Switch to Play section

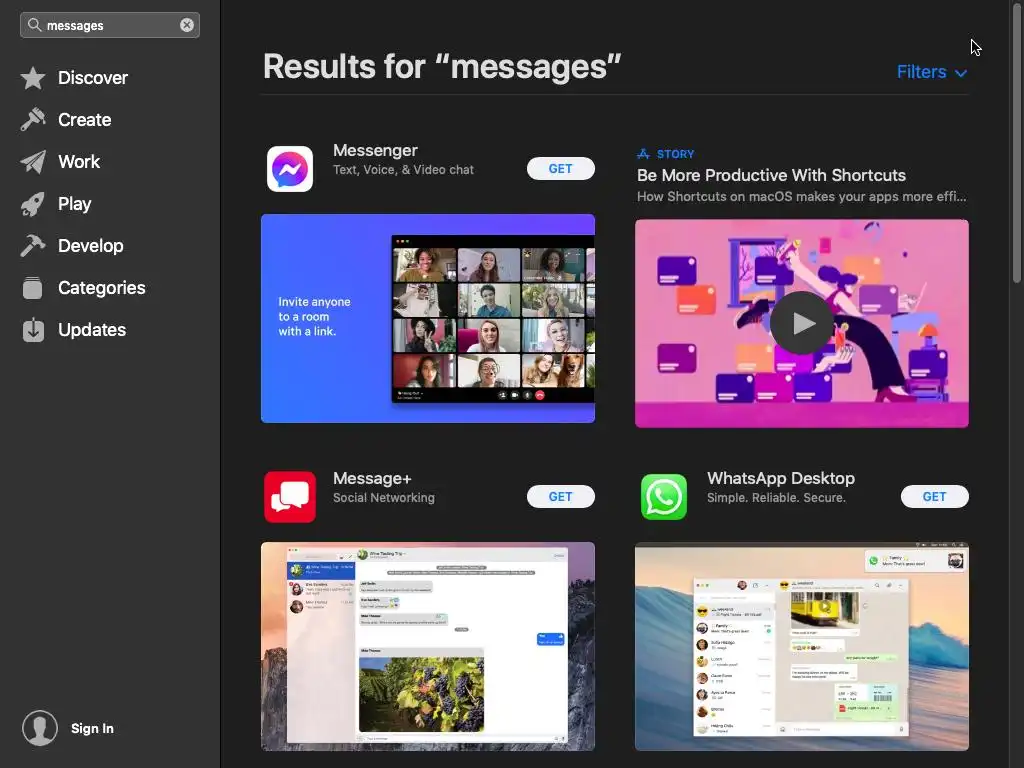pos(74,204)
